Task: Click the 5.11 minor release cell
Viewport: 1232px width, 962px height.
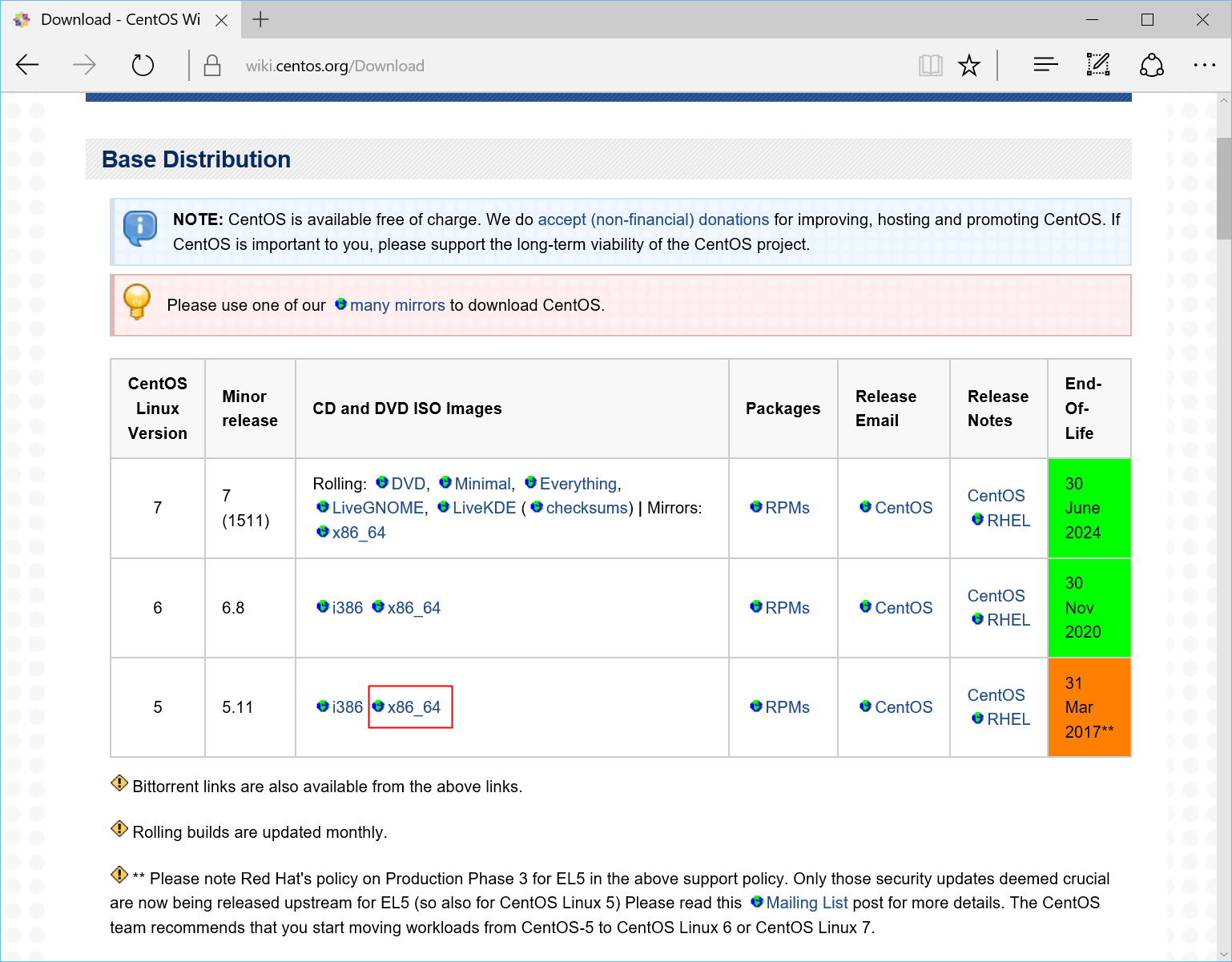Action: pyautogui.click(x=250, y=707)
